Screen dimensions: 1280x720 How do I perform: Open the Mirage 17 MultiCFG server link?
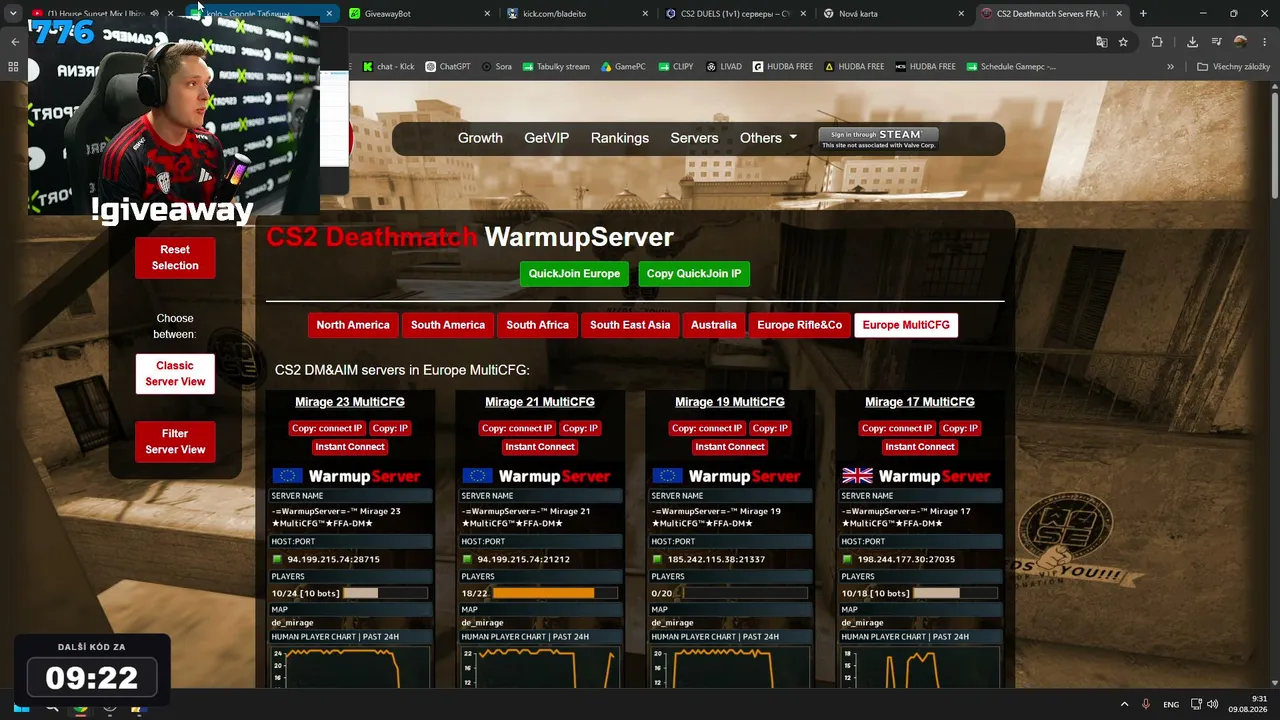[920, 402]
